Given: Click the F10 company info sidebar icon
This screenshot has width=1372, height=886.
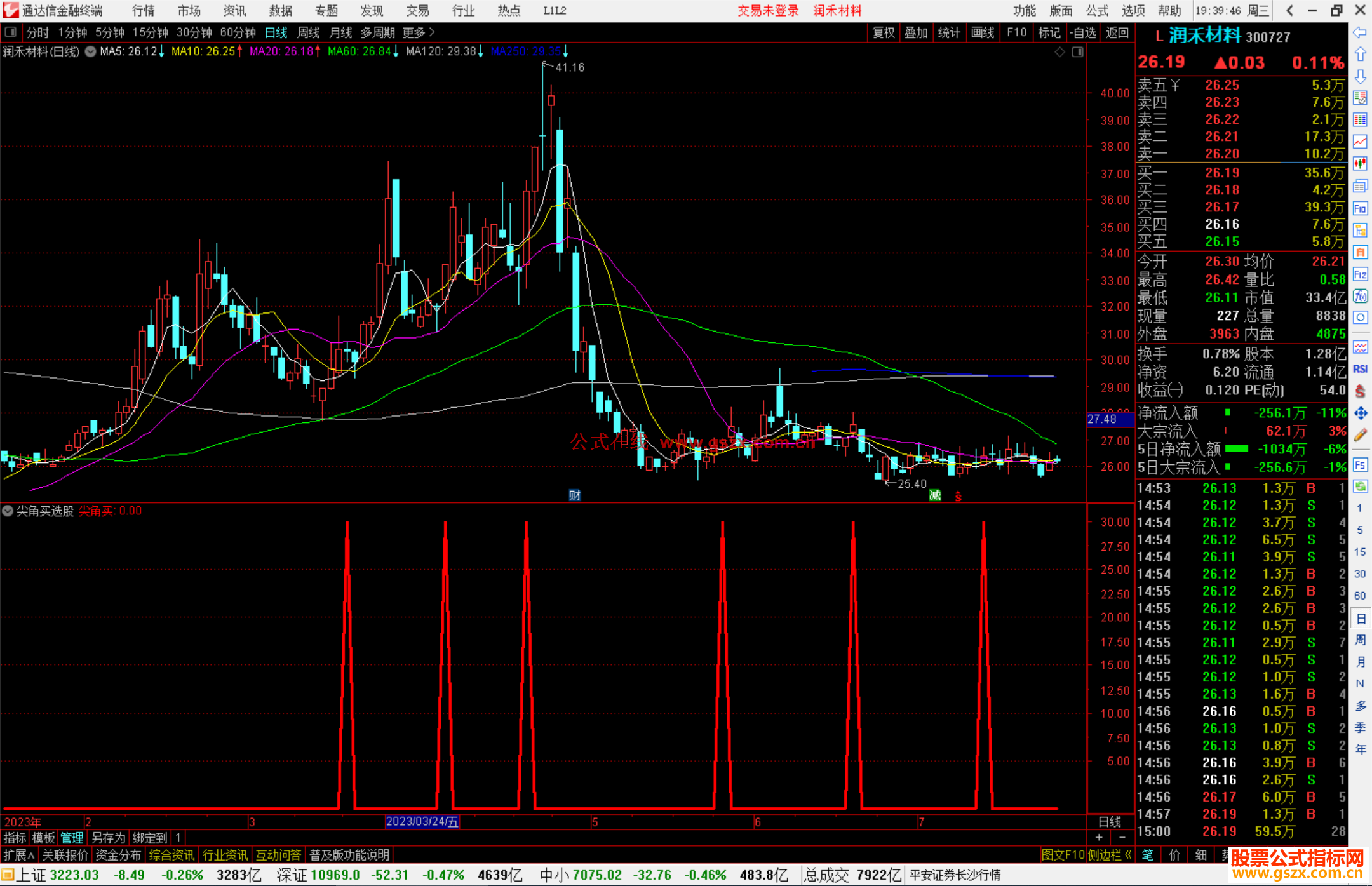Looking at the screenshot, I should click(x=1360, y=208).
